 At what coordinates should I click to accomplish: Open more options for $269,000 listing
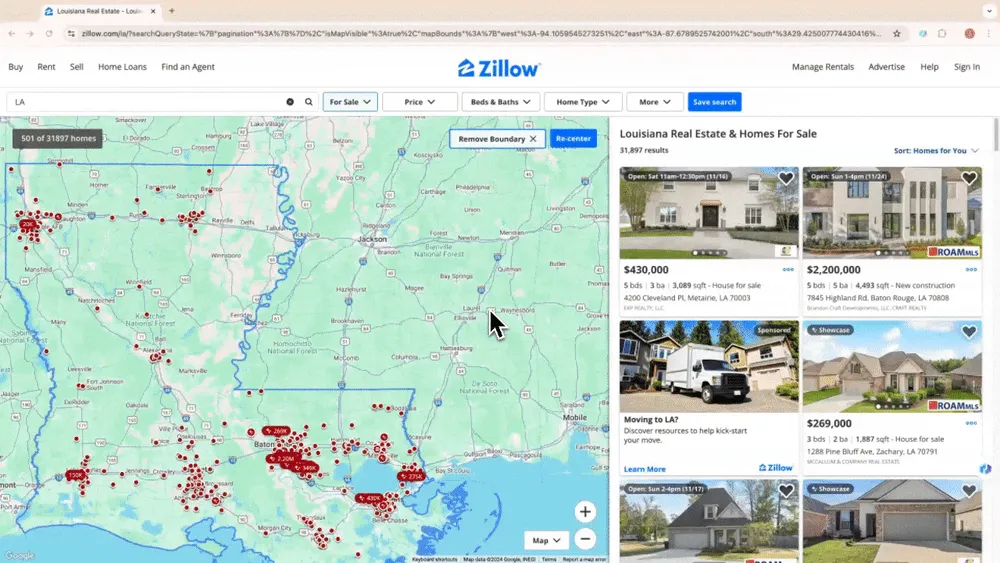click(971, 423)
